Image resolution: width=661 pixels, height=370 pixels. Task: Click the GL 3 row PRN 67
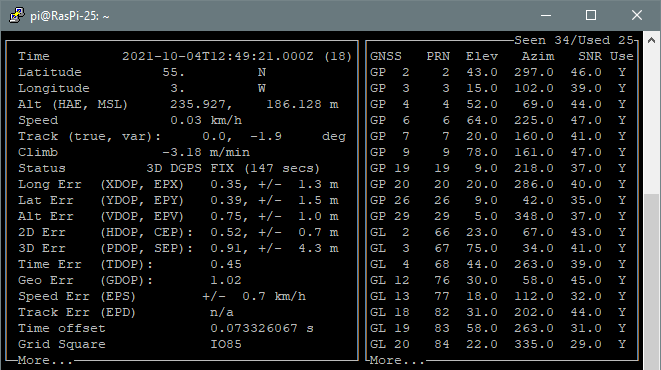(x=442, y=249)
